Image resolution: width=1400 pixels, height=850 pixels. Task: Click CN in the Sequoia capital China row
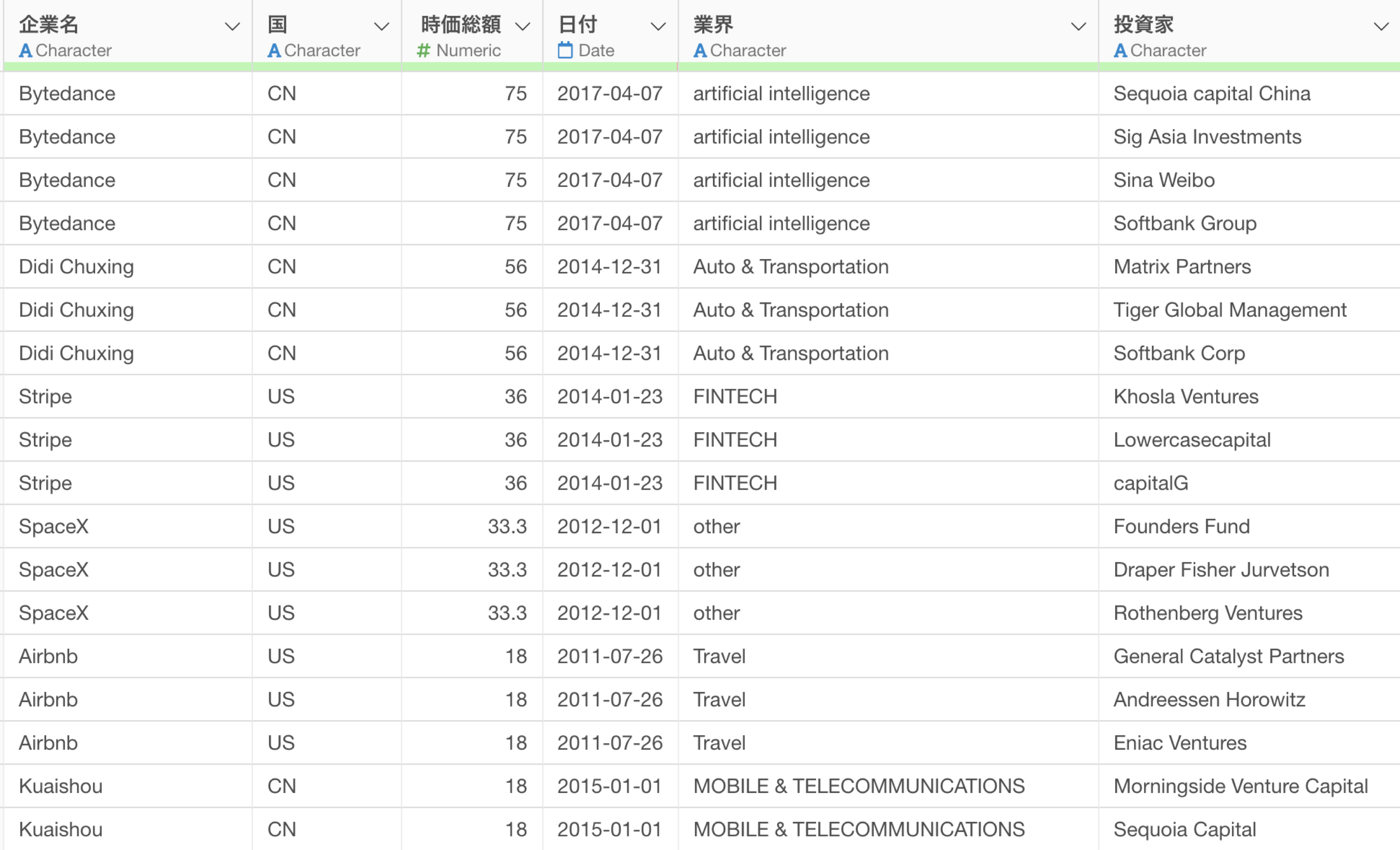[x=282, y=93]
